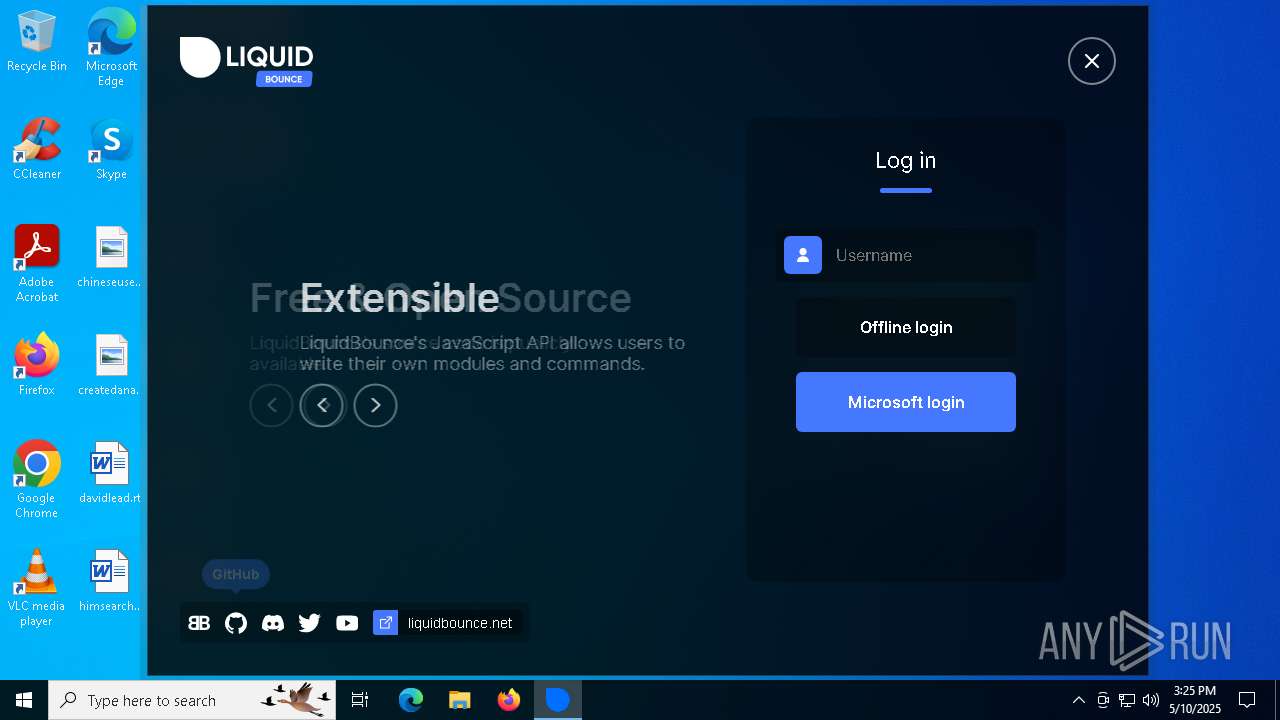Screen dimensions: 1280x720
Task: Open Adobe Acrobat desktop shortcut
Action: (x=37, y=264)
